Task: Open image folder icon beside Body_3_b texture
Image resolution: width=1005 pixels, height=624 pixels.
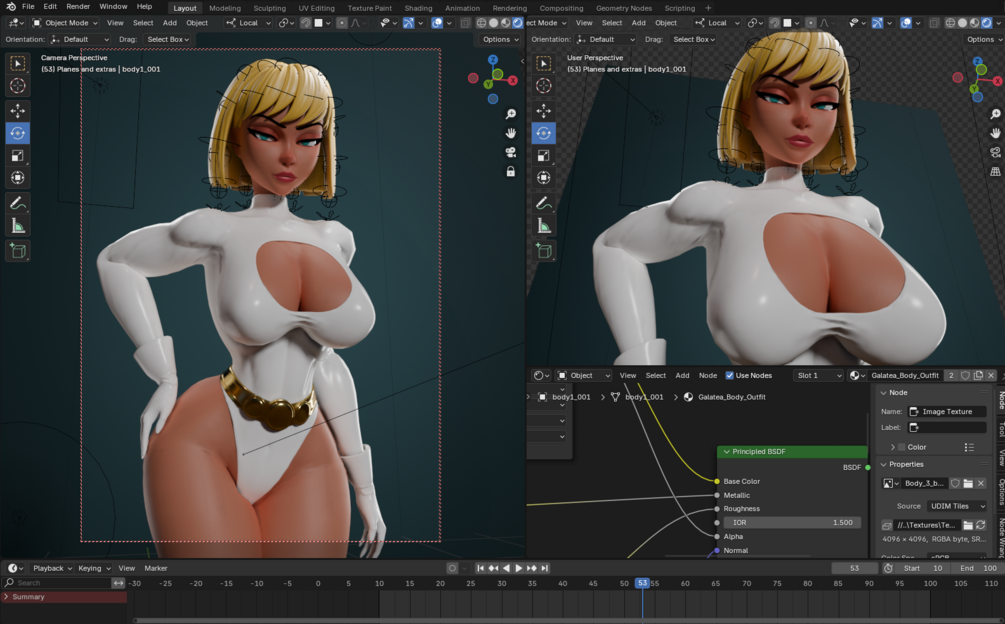Action: click(968, 484)
